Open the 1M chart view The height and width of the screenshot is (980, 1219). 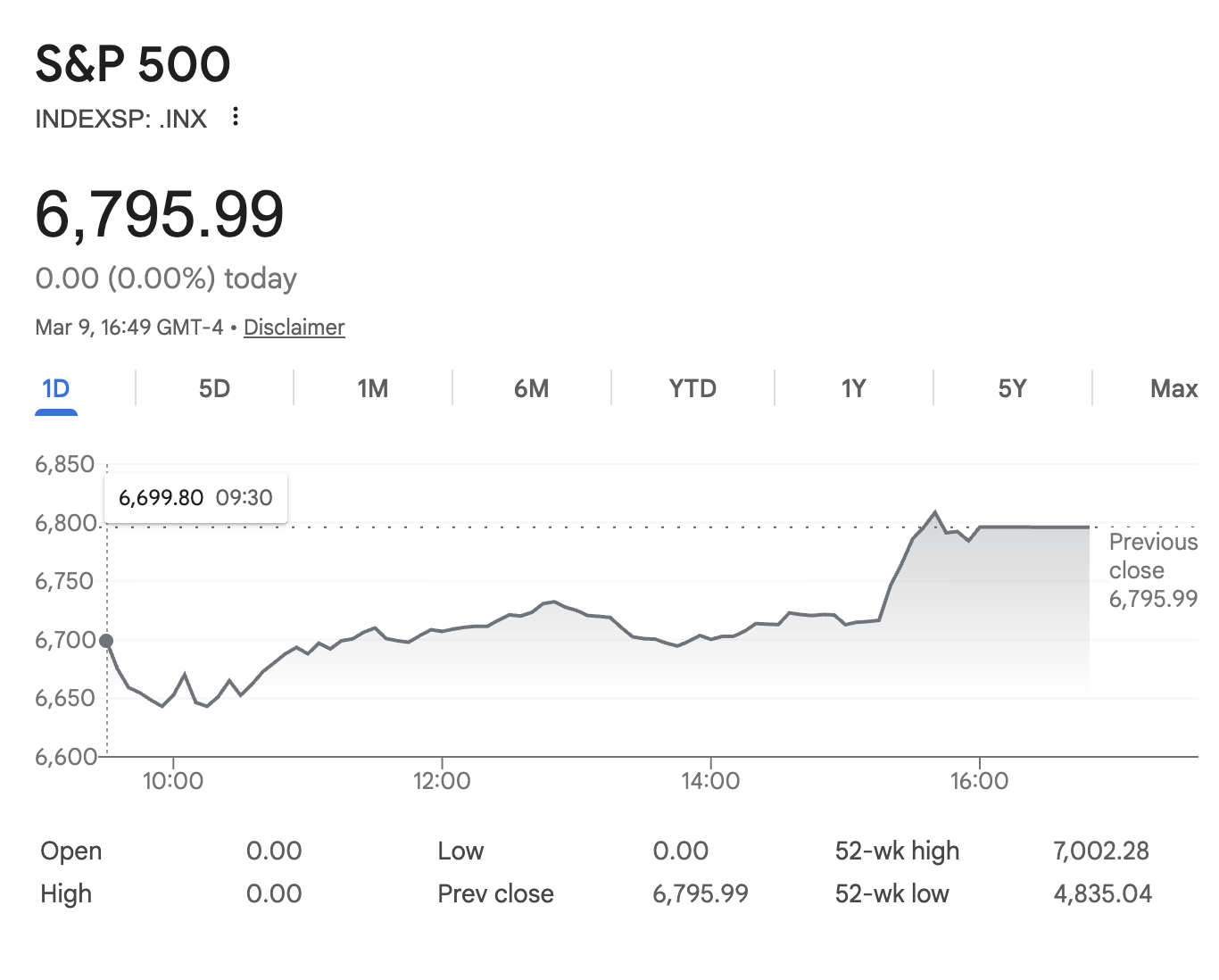coord(371,388)
